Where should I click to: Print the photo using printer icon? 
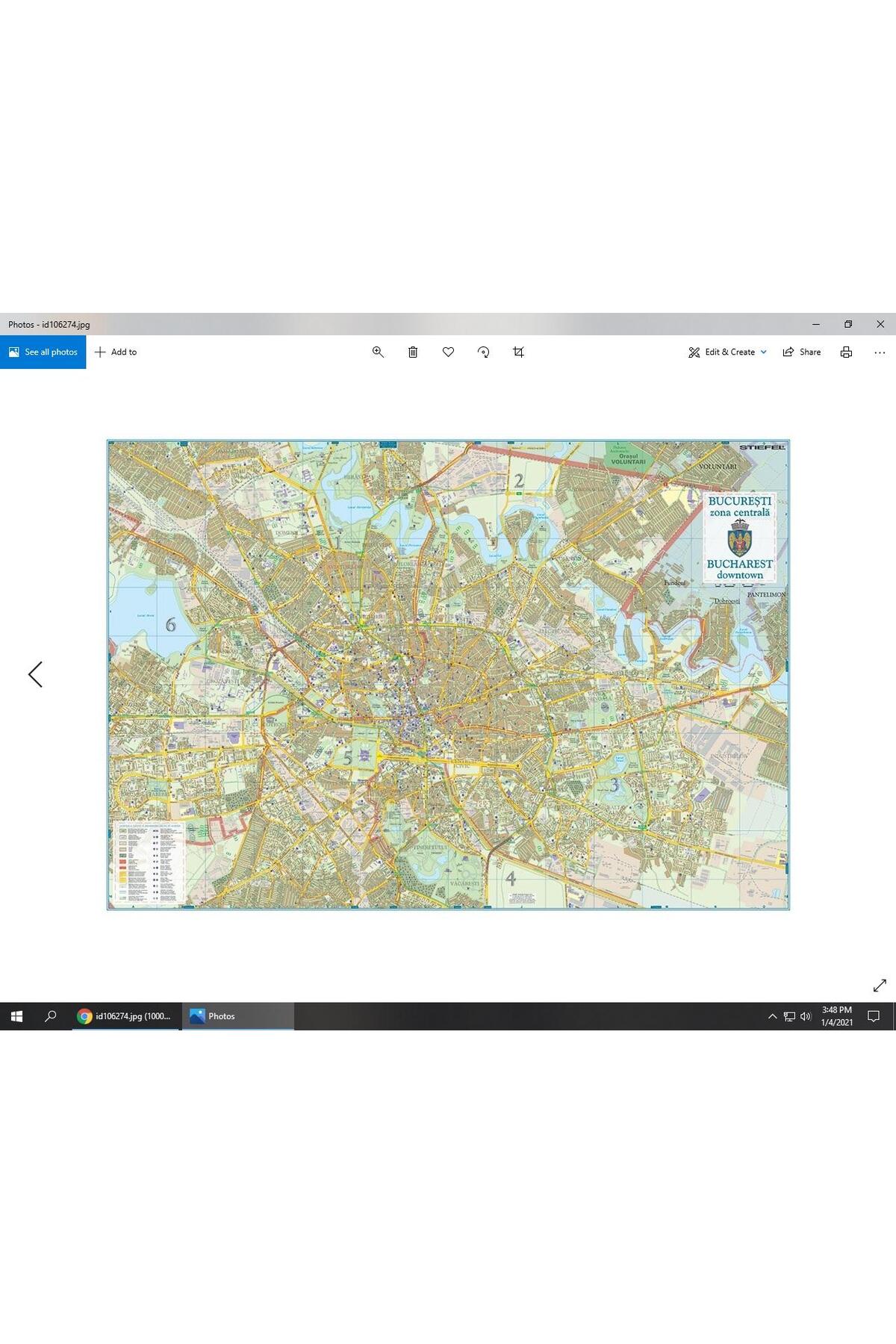[x=846, y=352]
